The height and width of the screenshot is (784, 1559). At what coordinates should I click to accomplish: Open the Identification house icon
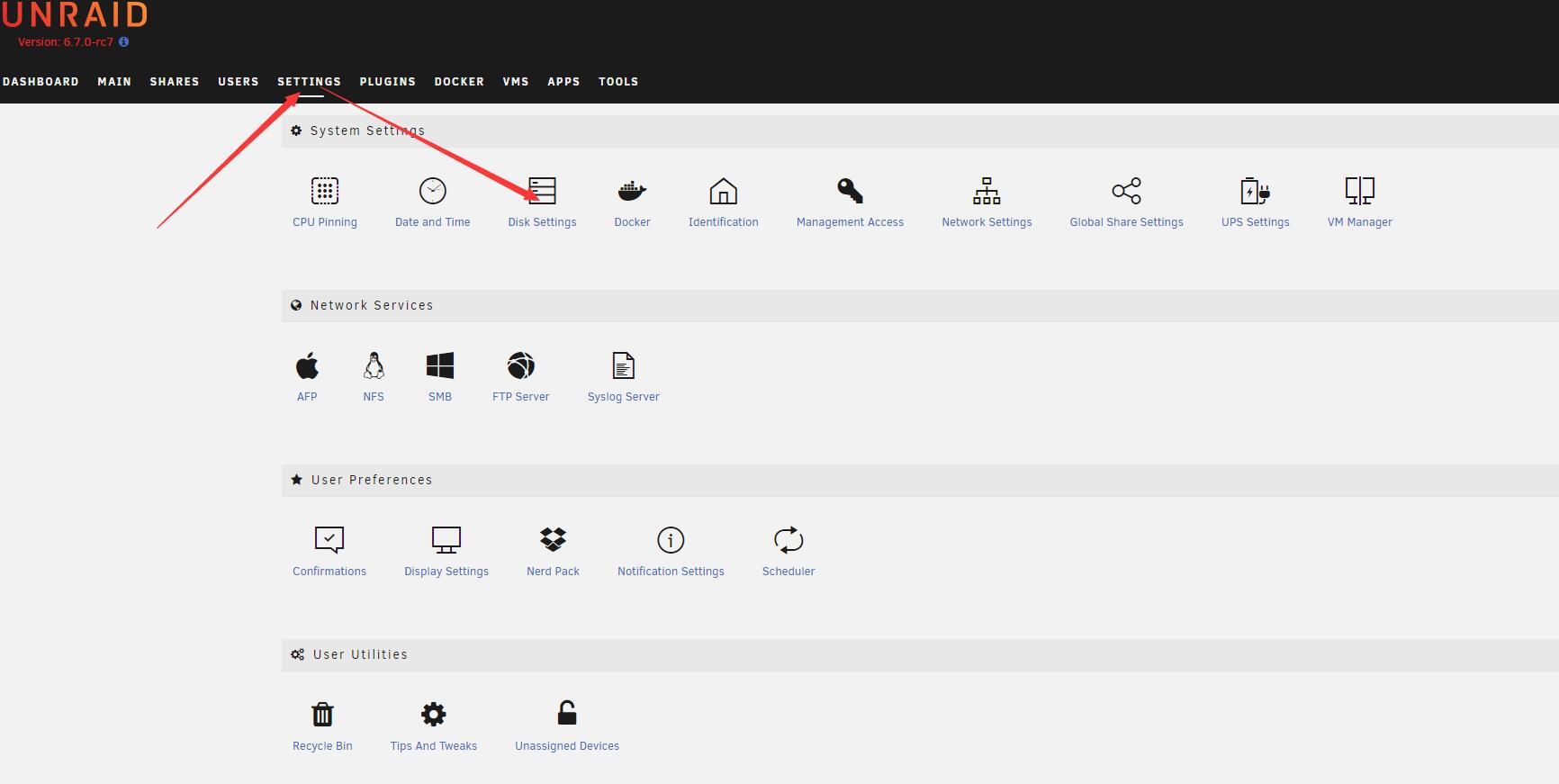724,191
